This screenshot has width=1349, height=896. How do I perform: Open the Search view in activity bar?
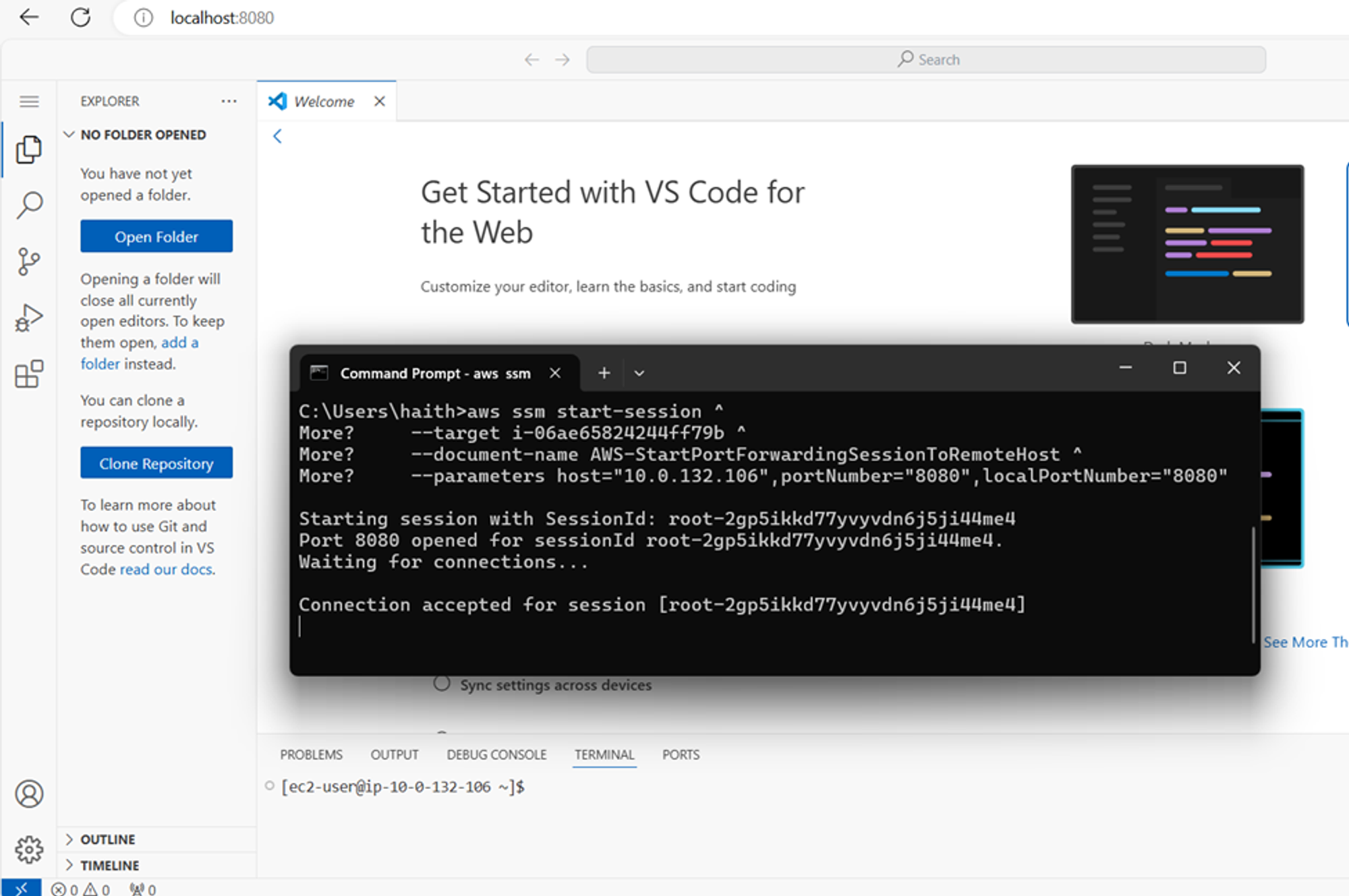pyautogui.click(x=29, y=205)
